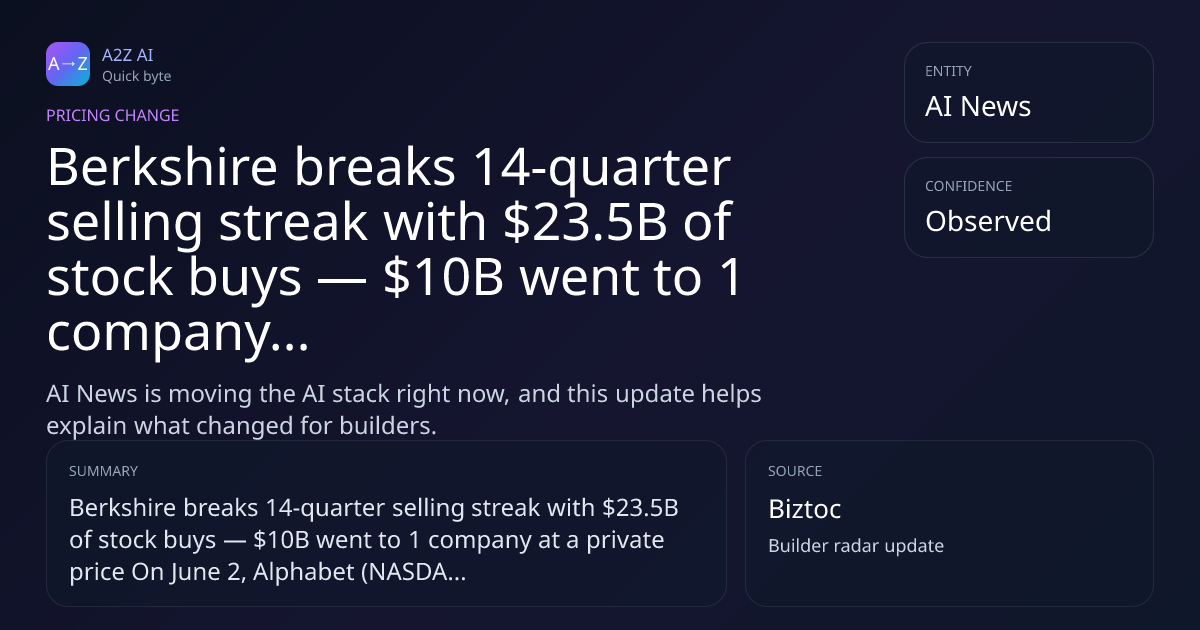Select the Quick byte subtitle text
This screenshot has height=630, width=1200.
tap(136, 76)
